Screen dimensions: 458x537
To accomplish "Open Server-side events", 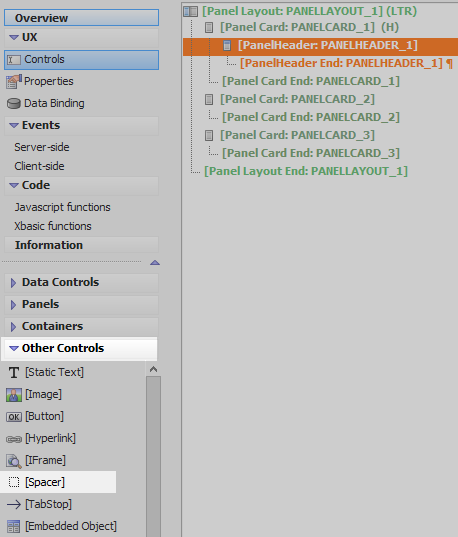I will point(42,147).
